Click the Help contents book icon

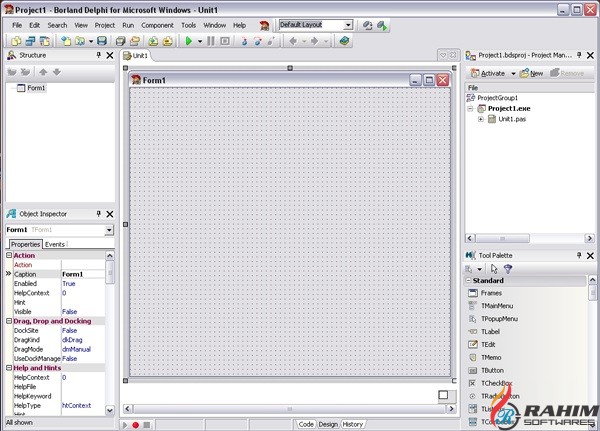tap(344, 41)
